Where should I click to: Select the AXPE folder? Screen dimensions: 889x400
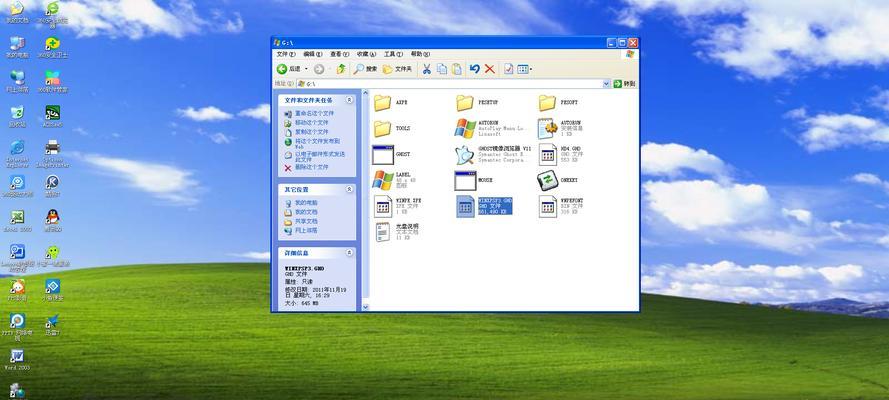(383, 103)
